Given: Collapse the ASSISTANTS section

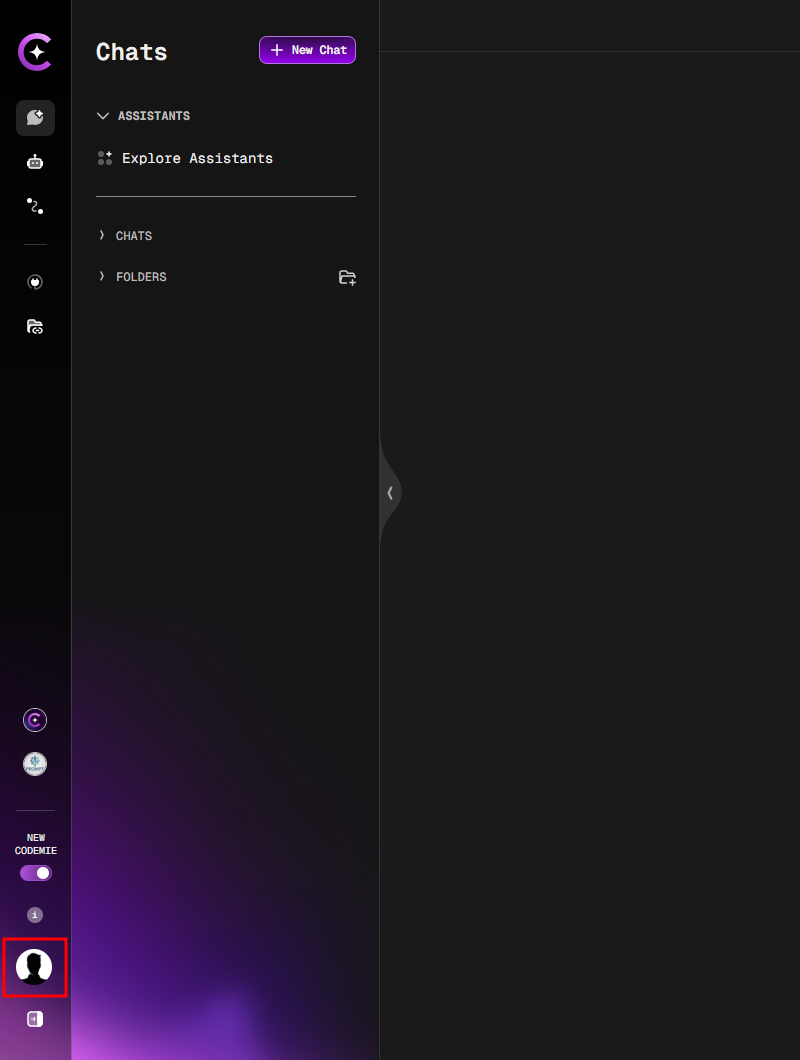Looking at the screenshot, I should (x=103, y=115).
